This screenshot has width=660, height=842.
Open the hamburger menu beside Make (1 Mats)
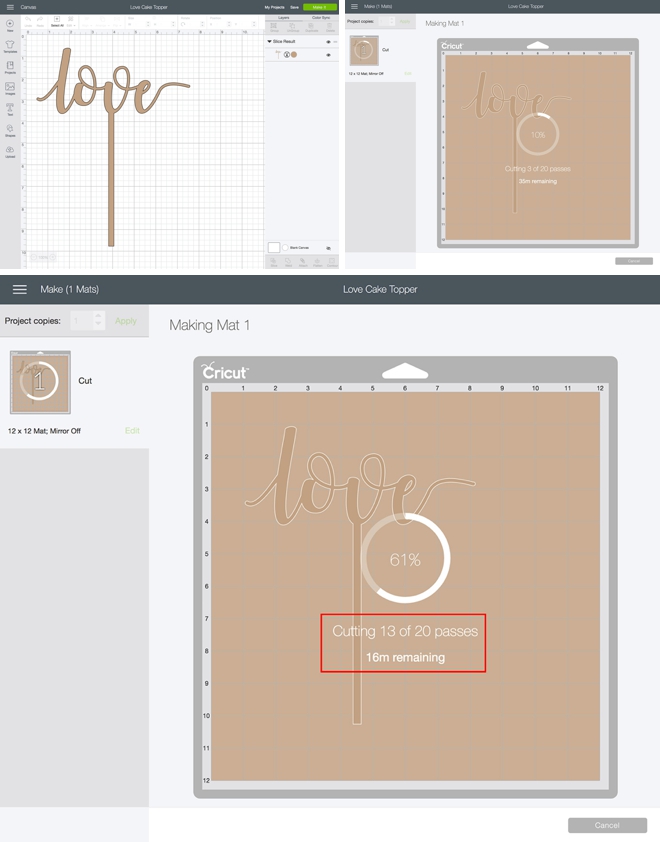(x=19, y=289)
